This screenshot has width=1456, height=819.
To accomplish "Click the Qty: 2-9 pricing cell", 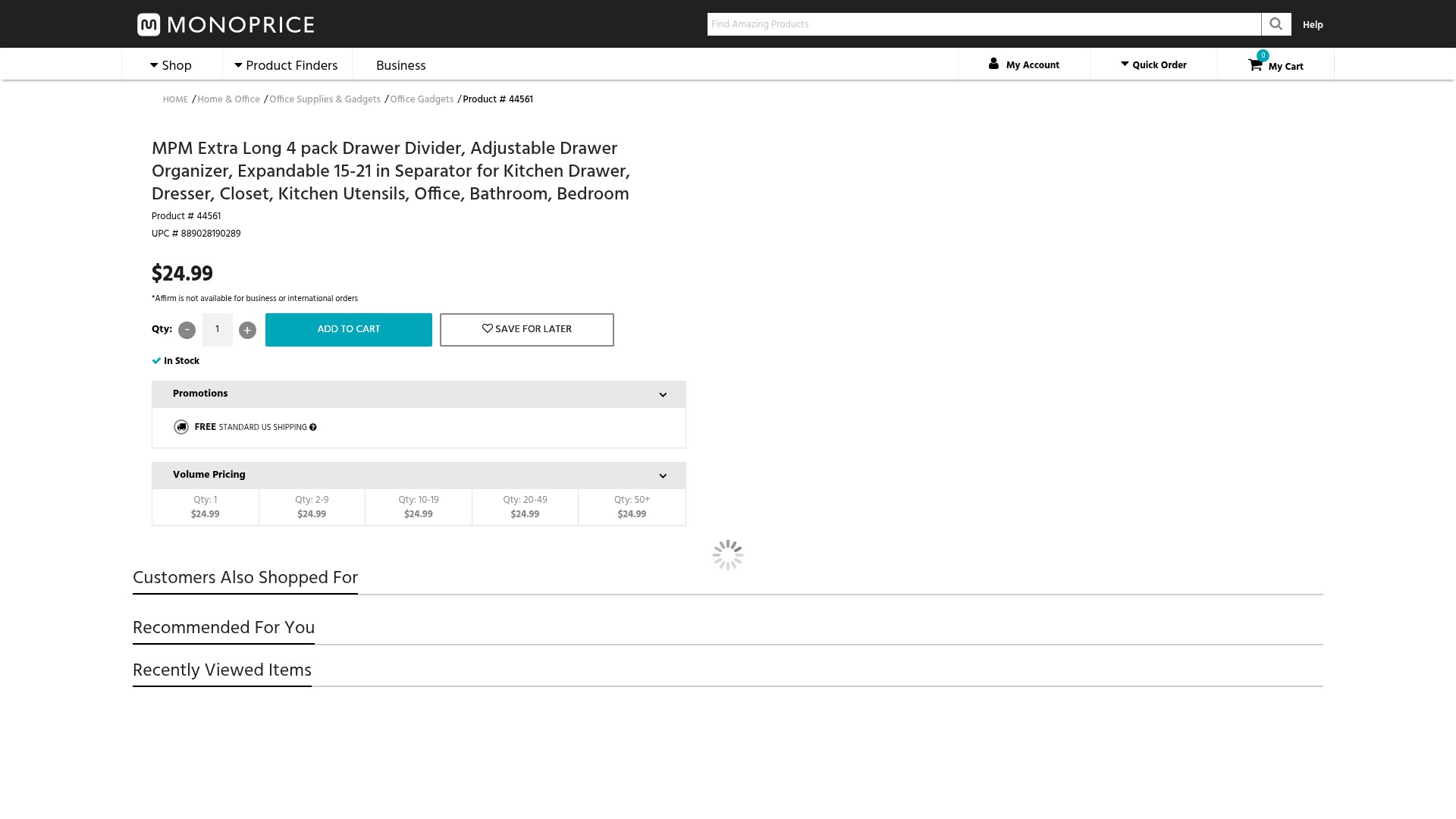I will (x=312, y=507).
